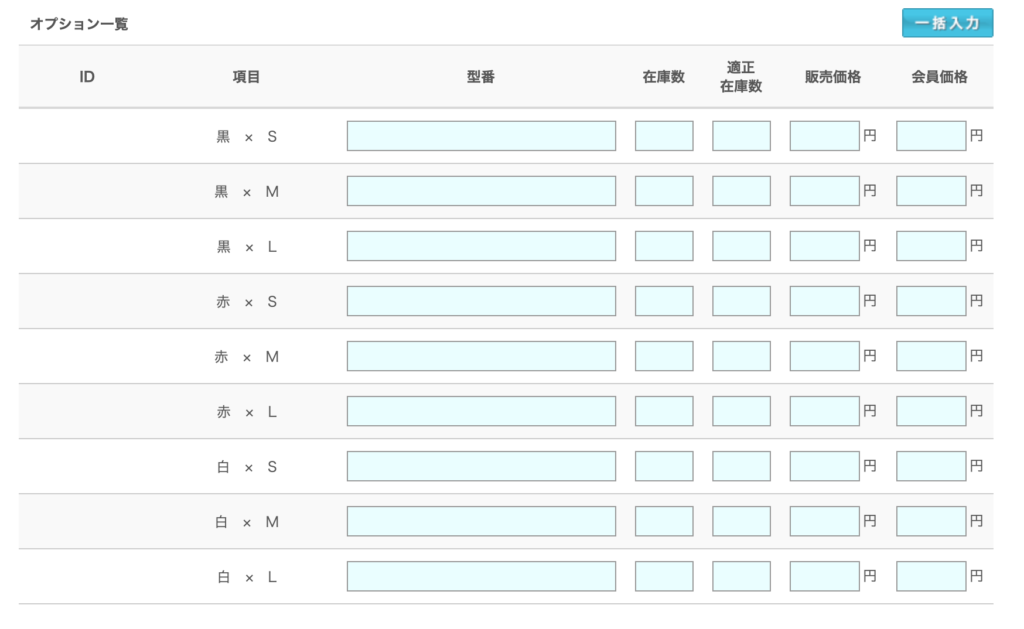Focus the 販売価格 field for 赤 × M
1024x629 pixels.
click(x=824, y=356)
